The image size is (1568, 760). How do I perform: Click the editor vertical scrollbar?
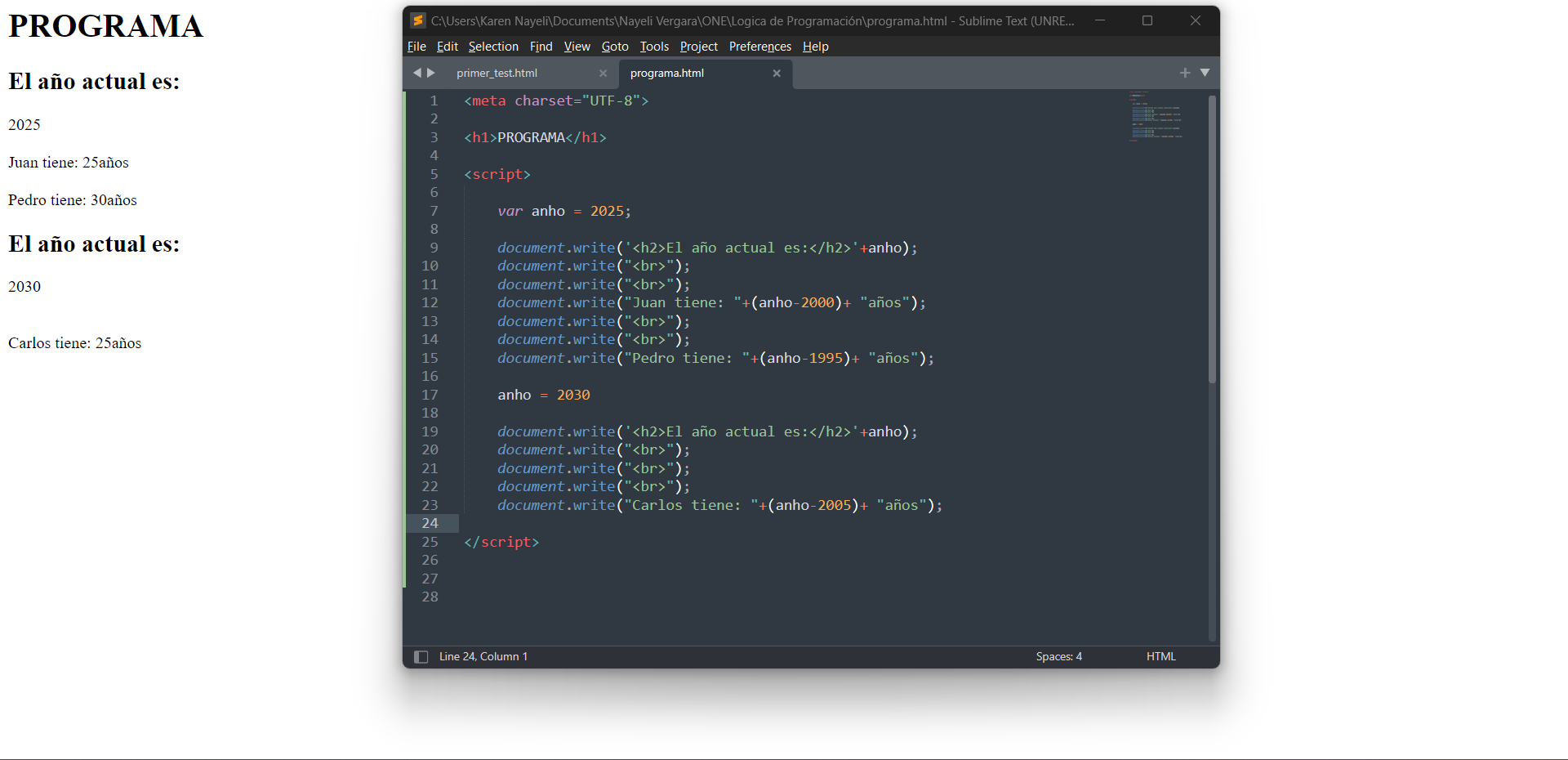1213,239
